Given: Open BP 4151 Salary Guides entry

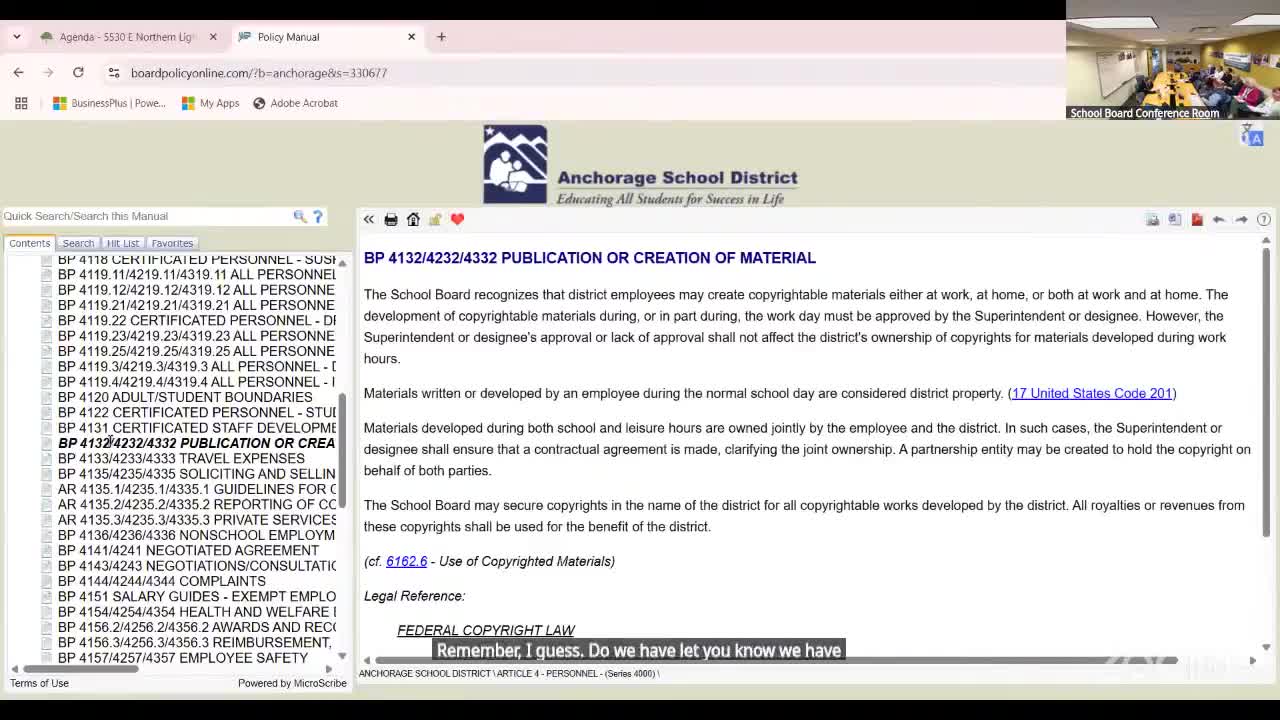Looking at the screenshot, I should pos(197,597).
